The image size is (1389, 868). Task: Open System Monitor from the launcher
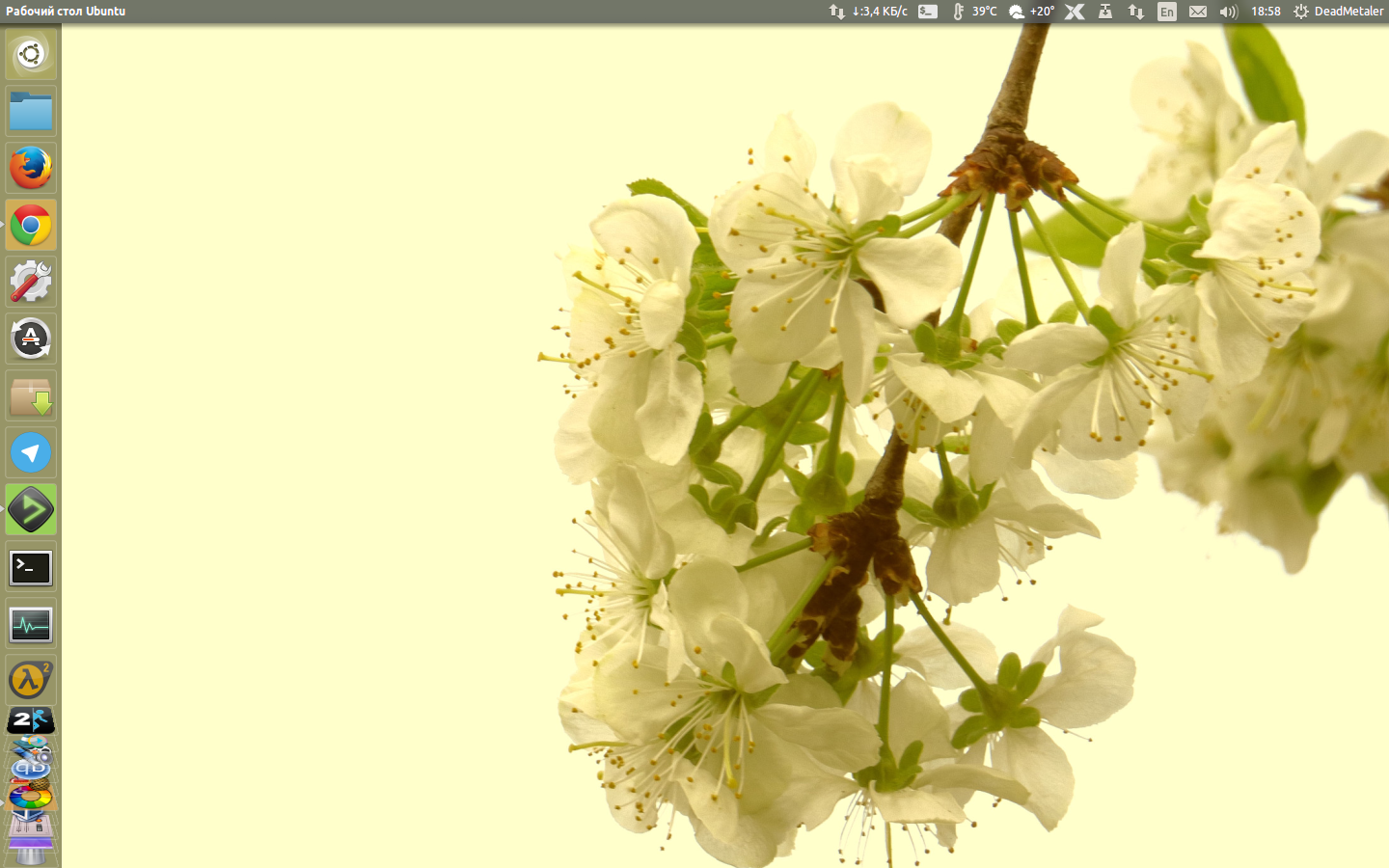click(31, 625)
